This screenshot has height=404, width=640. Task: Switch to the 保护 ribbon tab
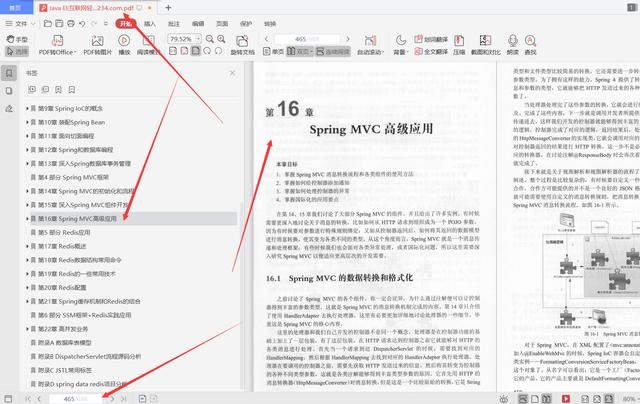(246, 24)
